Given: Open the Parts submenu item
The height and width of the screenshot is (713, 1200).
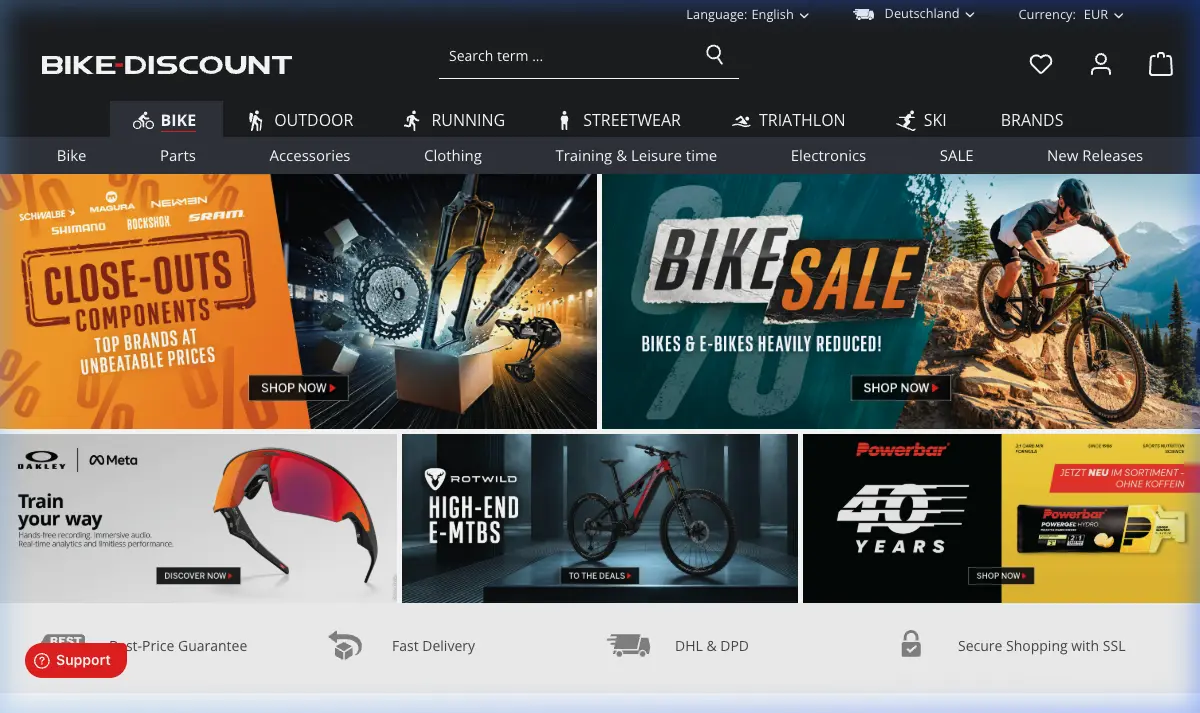Looking at the screenshot, I should tap(178, 156).
